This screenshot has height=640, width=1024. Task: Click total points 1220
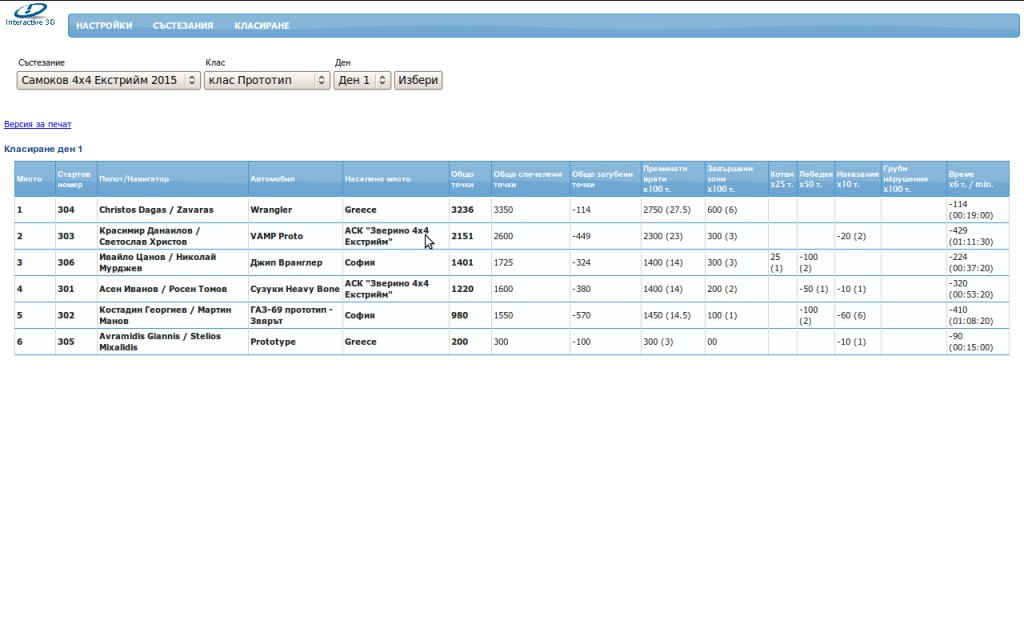click(x=462, y=289)
